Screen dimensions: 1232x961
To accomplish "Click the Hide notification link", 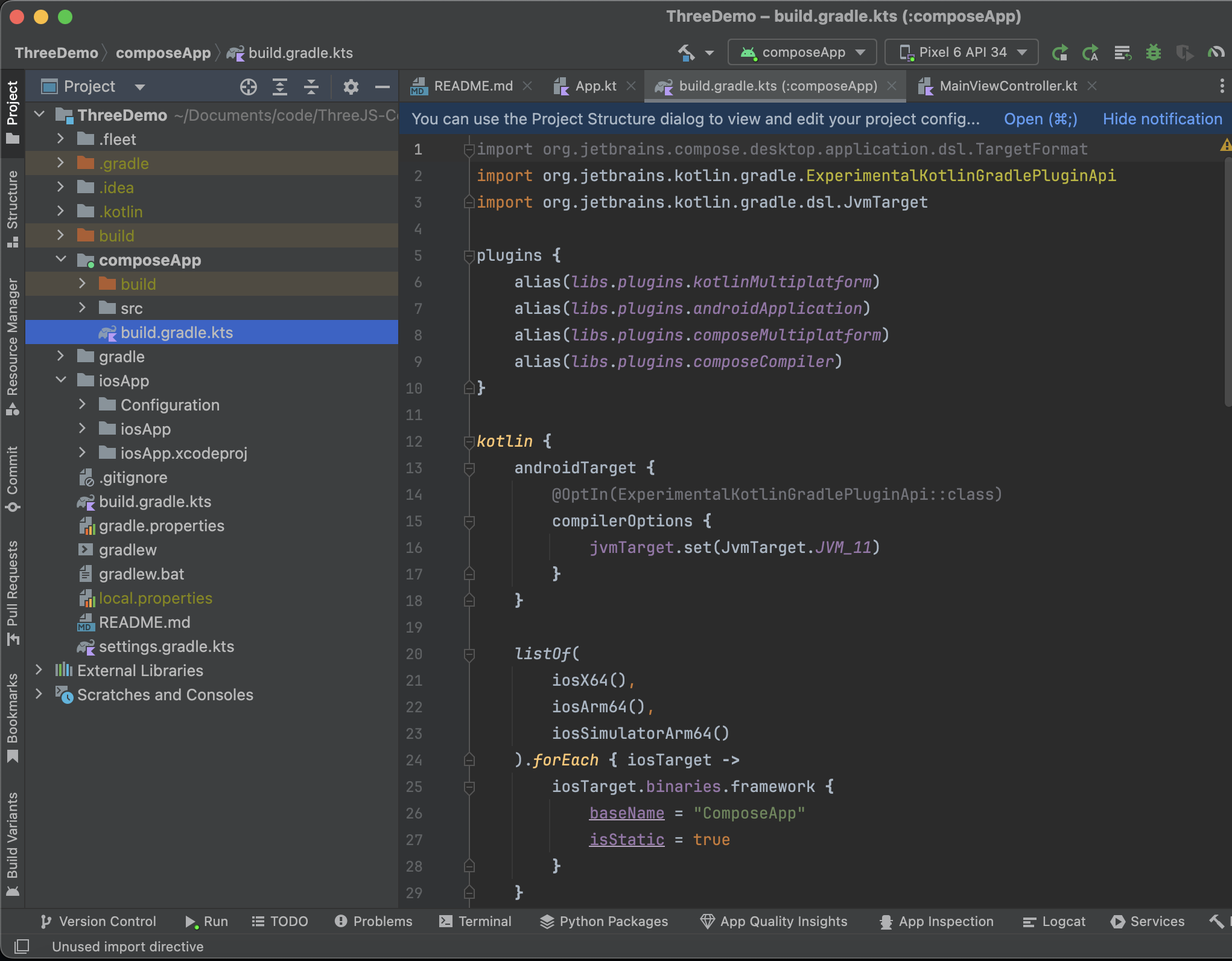I will (1161, 119).
